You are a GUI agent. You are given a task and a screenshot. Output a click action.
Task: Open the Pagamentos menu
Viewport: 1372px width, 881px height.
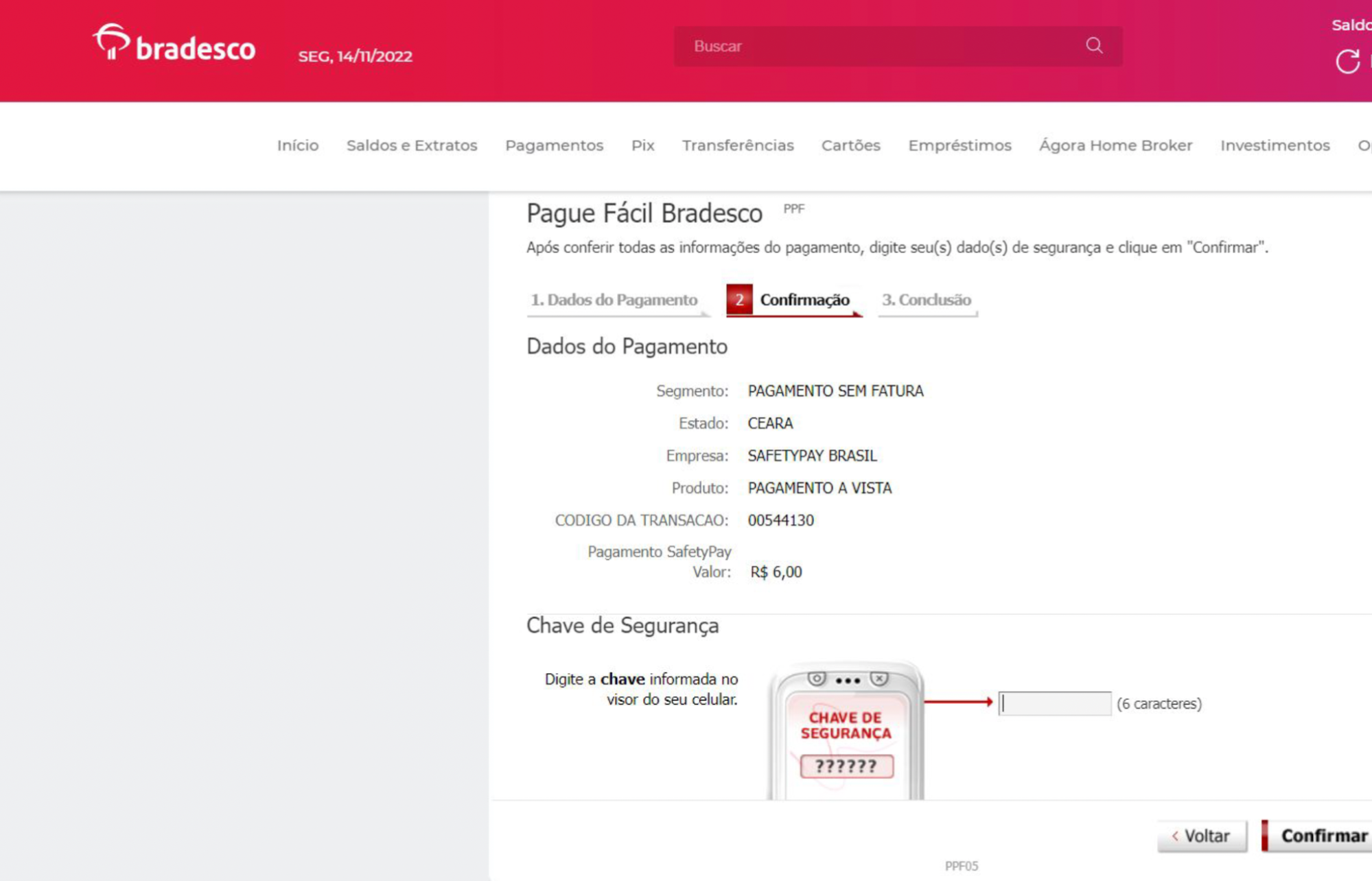[554, 145]
